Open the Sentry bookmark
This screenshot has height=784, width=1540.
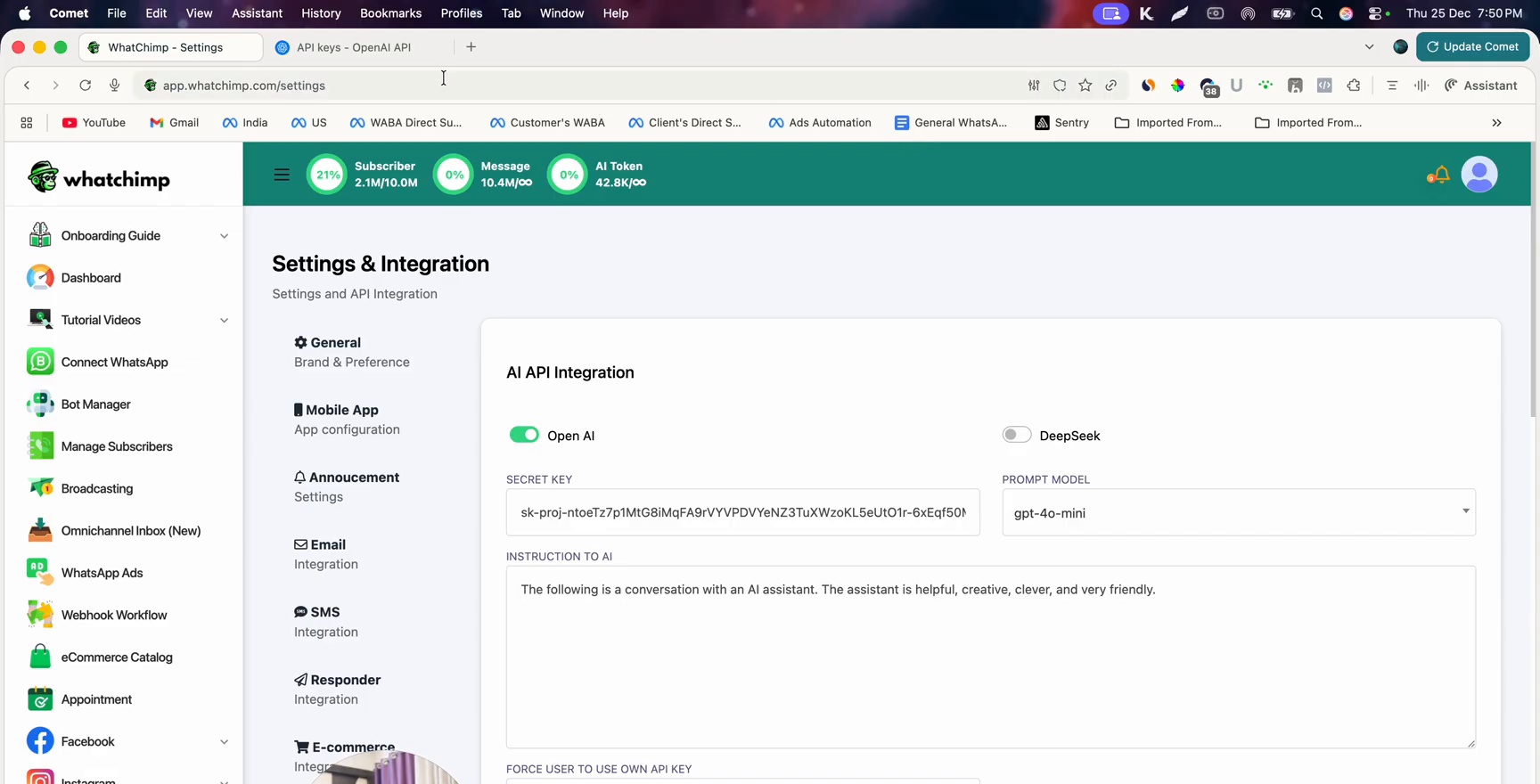[1062, 123]
